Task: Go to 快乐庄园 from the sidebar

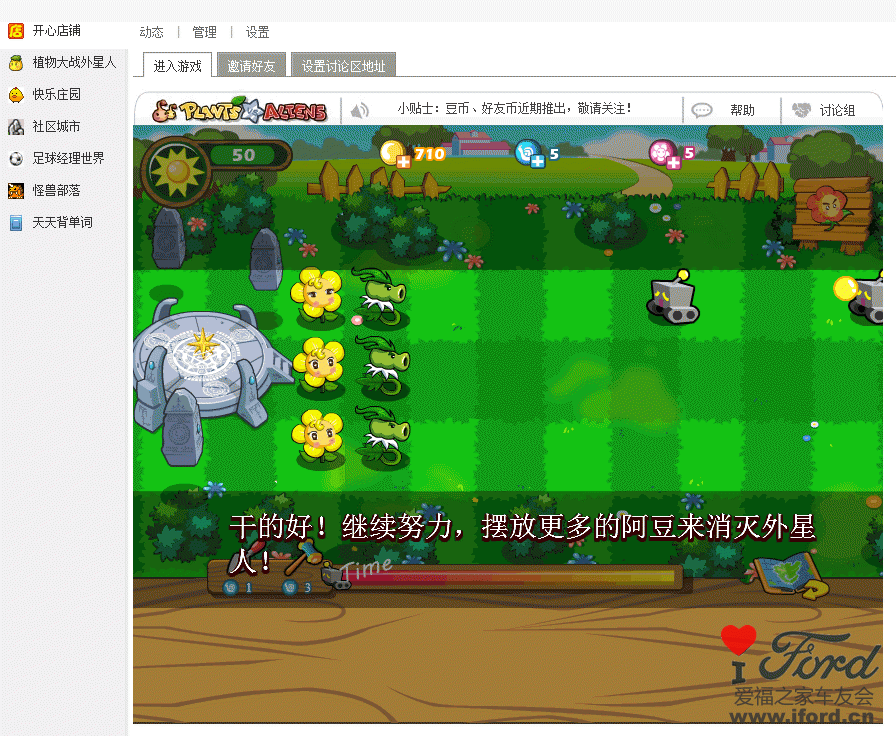Action: point(57,94)
